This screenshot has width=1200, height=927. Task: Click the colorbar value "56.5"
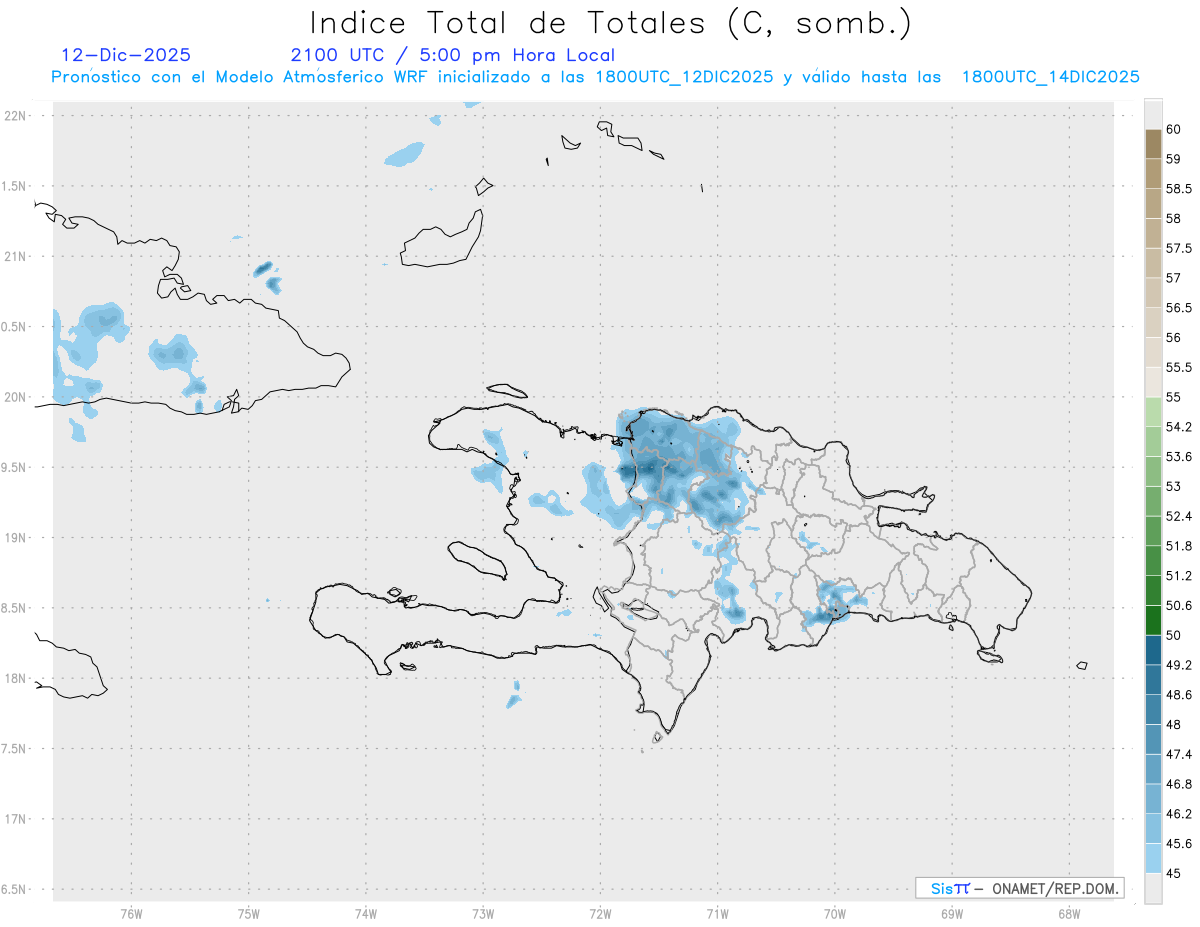1178,308
